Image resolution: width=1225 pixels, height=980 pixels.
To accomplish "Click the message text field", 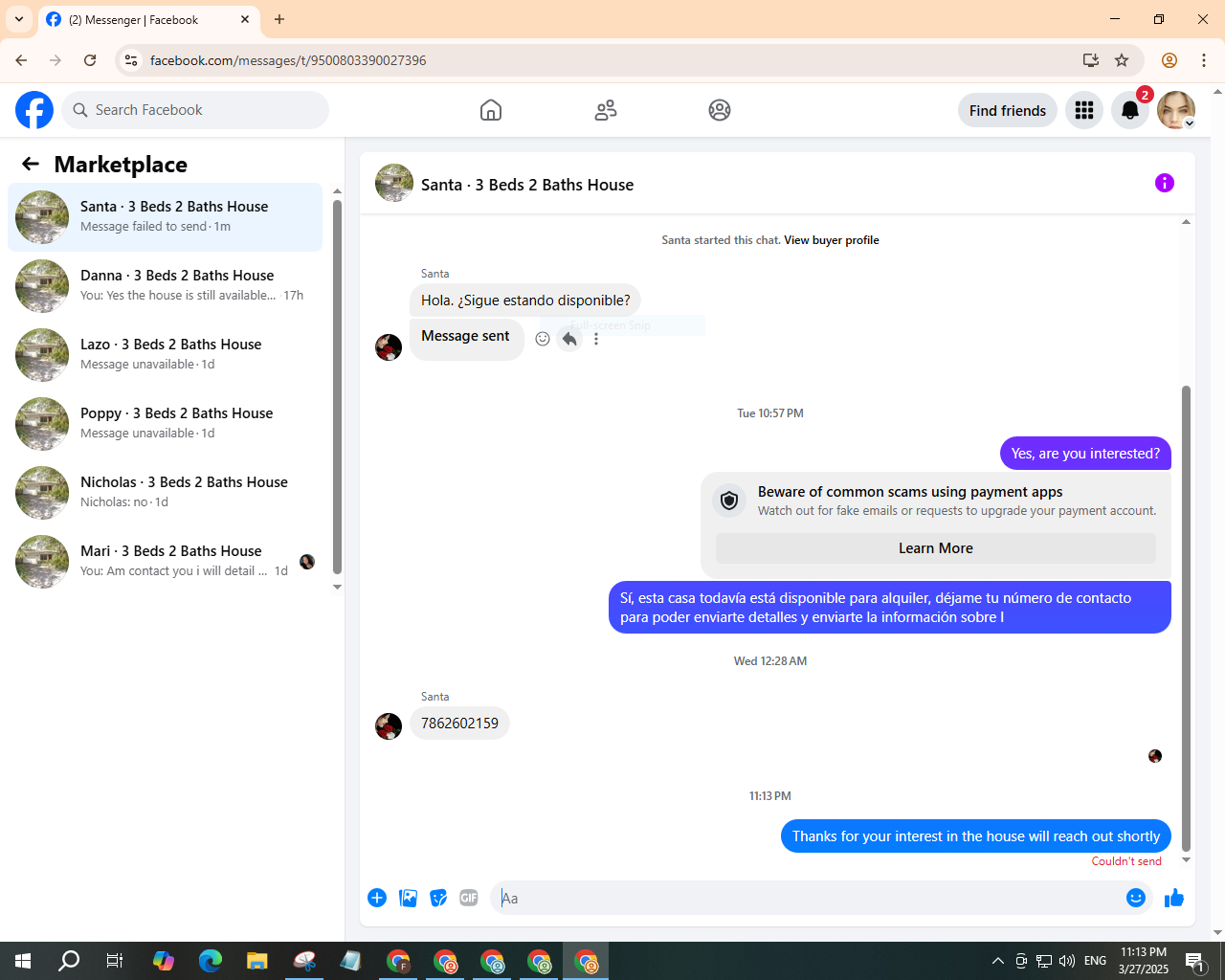I will click(809, 898).
